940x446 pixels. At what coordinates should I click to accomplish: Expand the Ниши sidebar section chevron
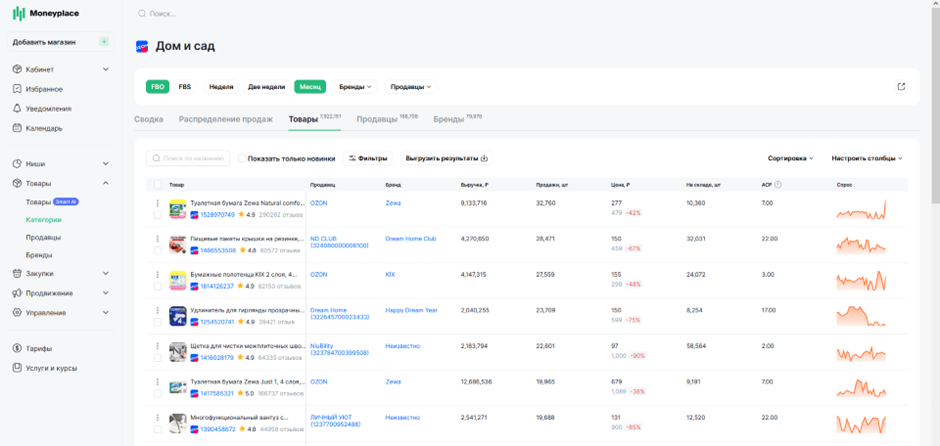(106, 163)
